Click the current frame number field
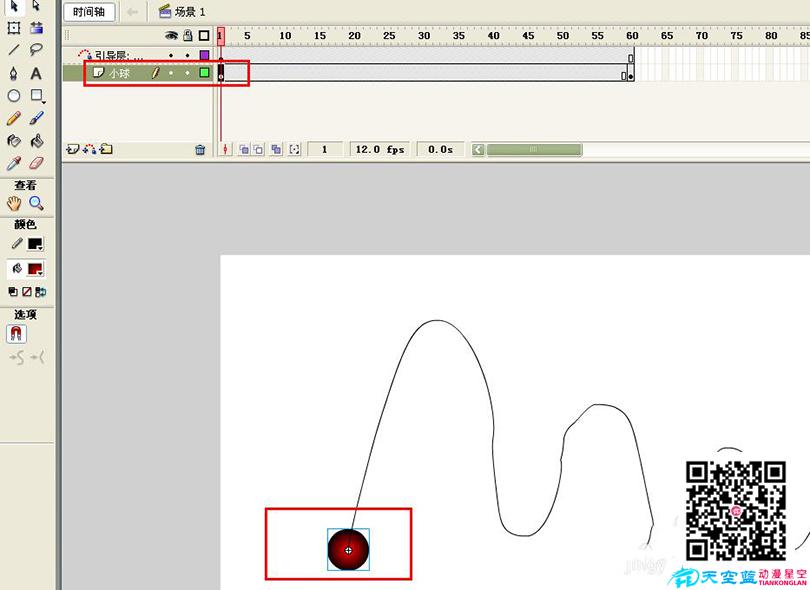 click(x=325, y=149)
